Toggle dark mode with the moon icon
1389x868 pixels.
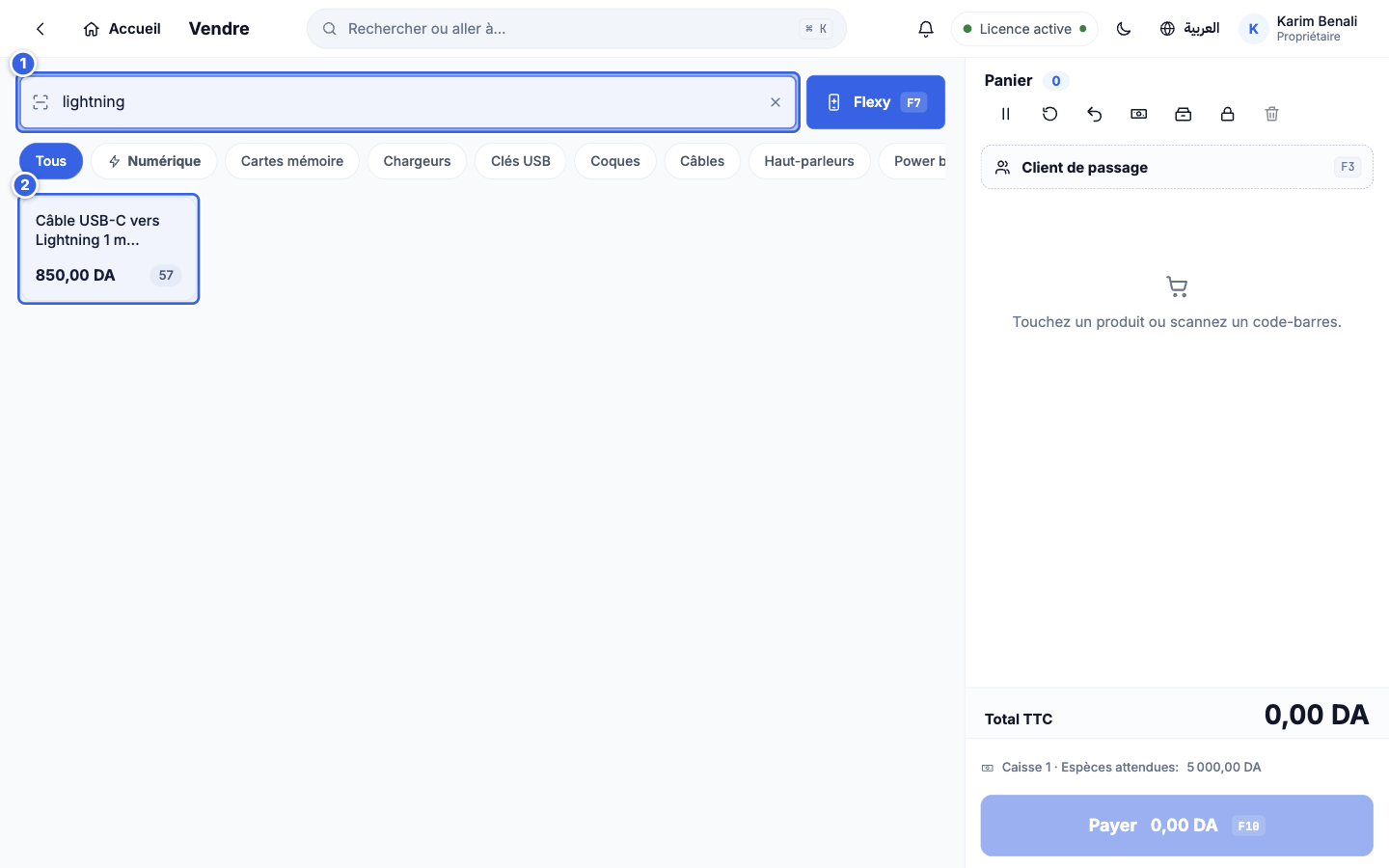pyautogui.click(x=1124, y=29)
